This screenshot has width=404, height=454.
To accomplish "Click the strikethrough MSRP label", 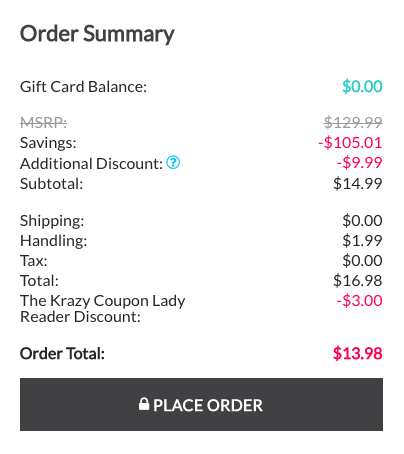I will click(43, 123).
